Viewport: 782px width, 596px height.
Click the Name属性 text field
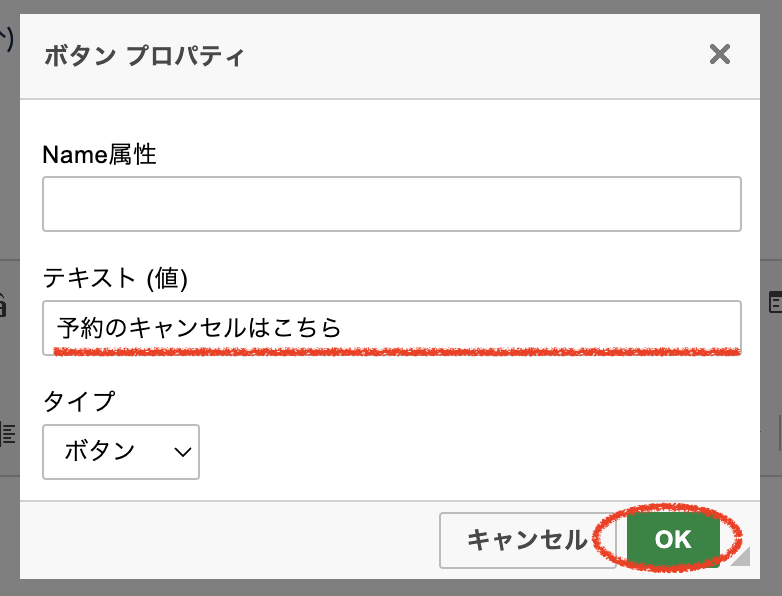click(x=391, y=205)
